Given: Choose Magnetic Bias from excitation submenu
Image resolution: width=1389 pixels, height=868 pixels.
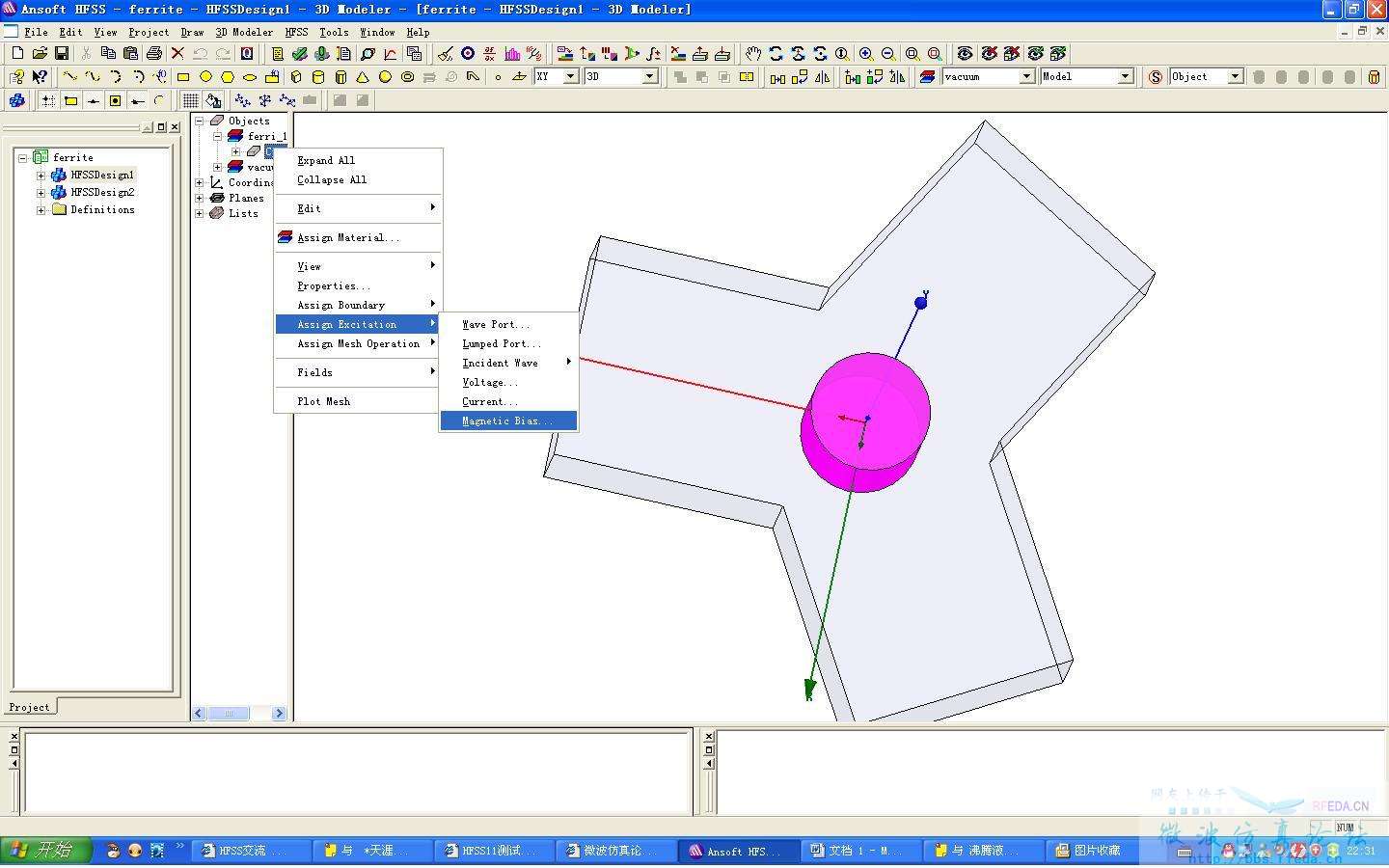Looking at the screenshot, I should [508, 420].
